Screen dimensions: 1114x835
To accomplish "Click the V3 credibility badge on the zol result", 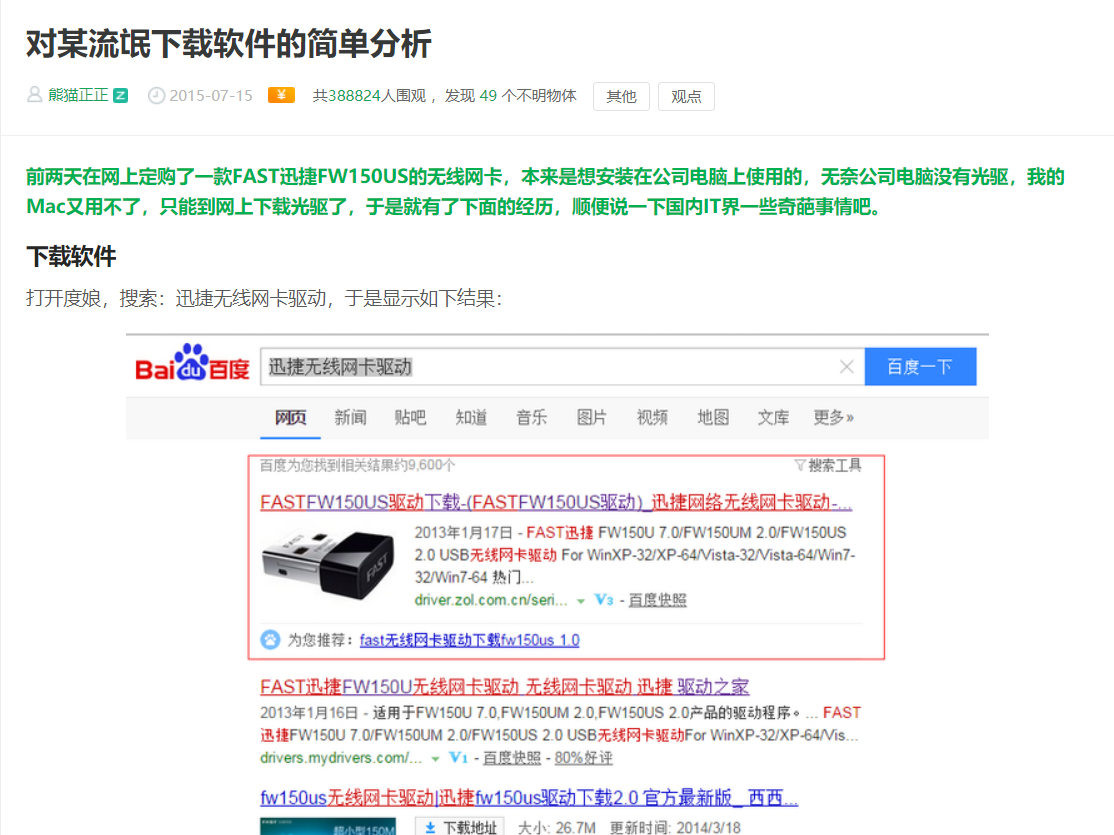I will [x=604, y=600].
